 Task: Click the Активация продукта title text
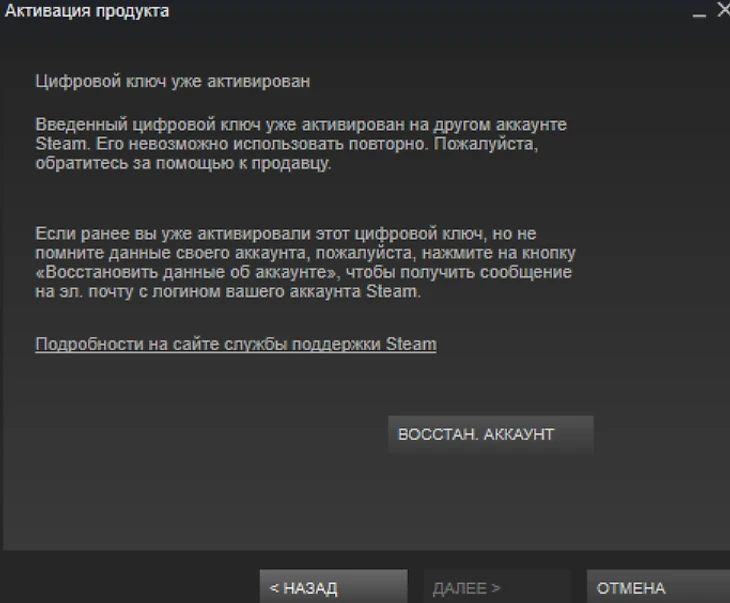coord(87,11)
